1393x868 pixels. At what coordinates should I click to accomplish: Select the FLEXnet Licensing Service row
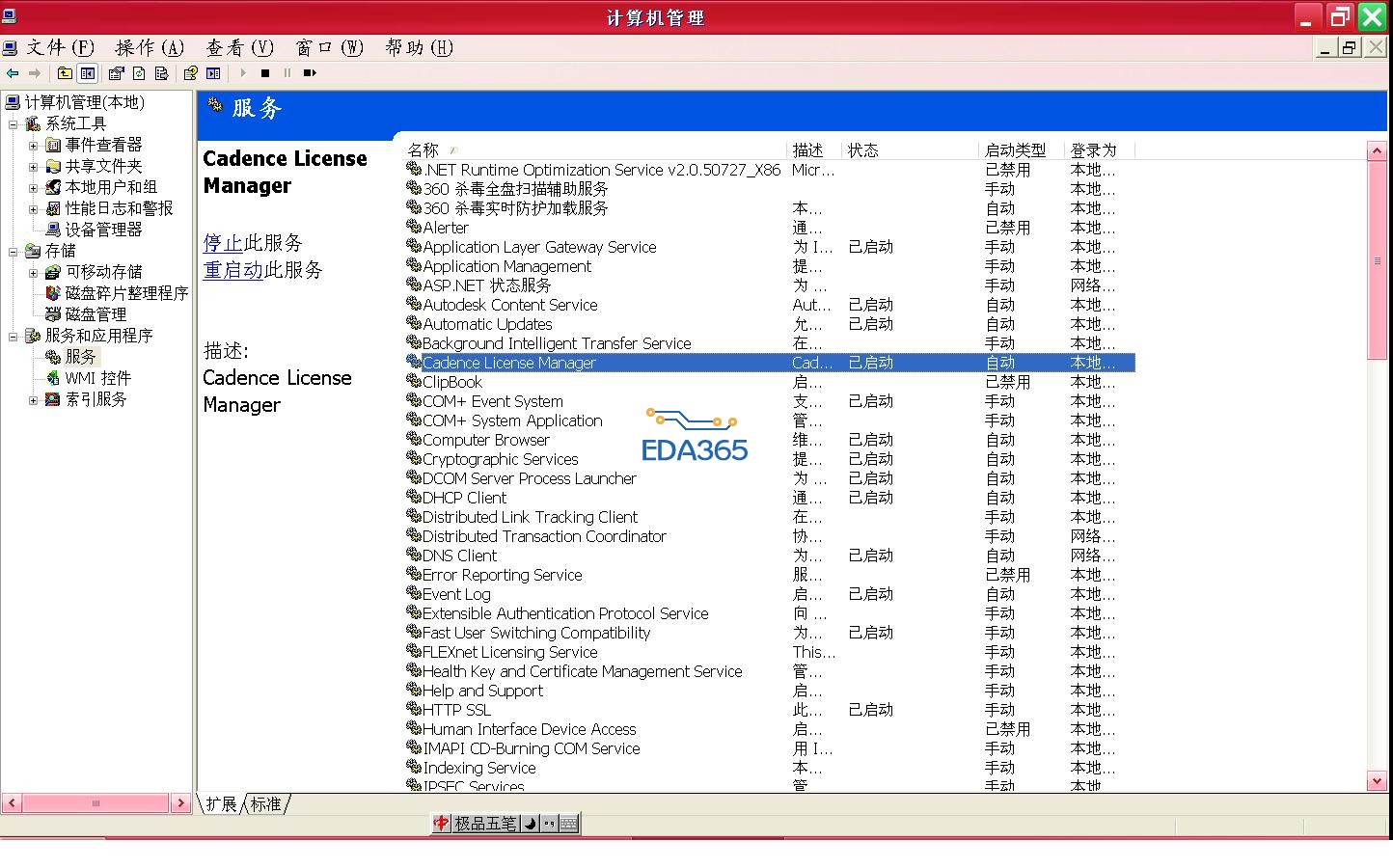[769, 652]
